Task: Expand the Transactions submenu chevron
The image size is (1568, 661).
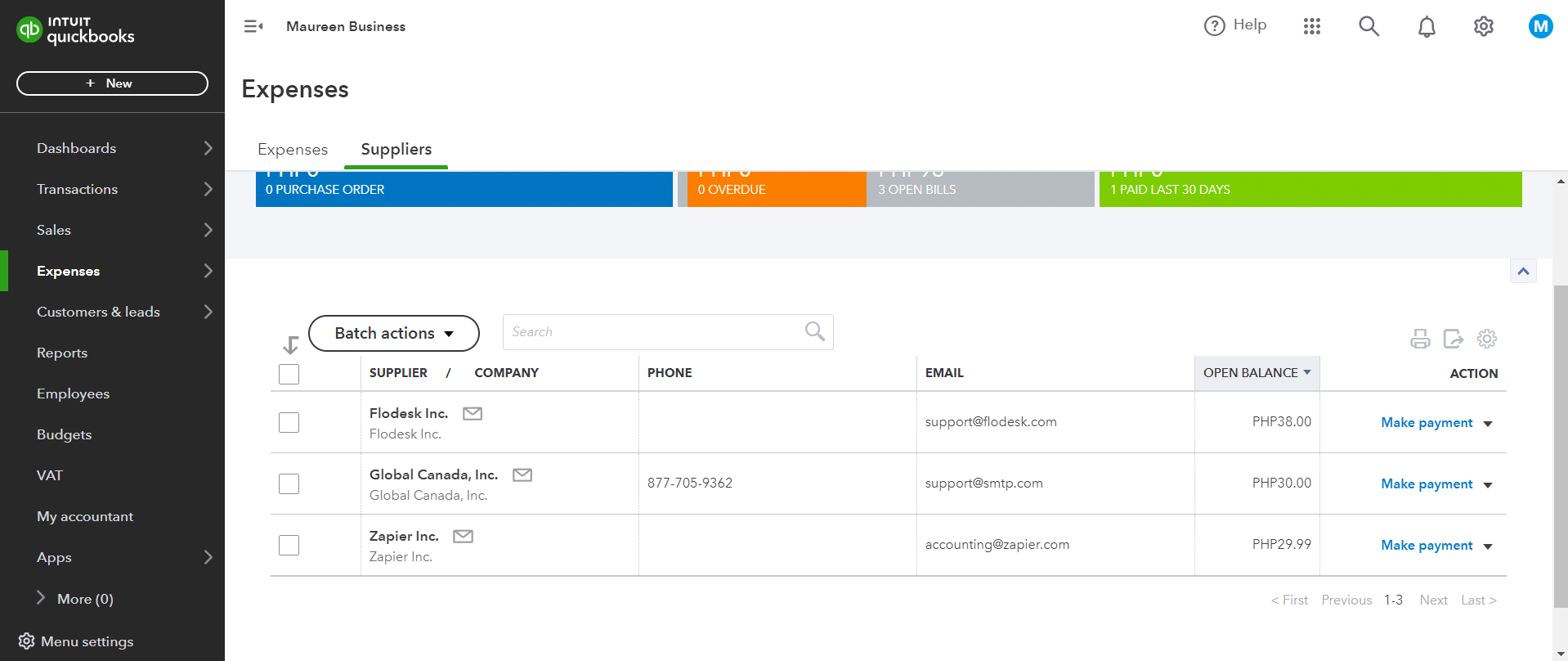Action: (x=208, y=189)
